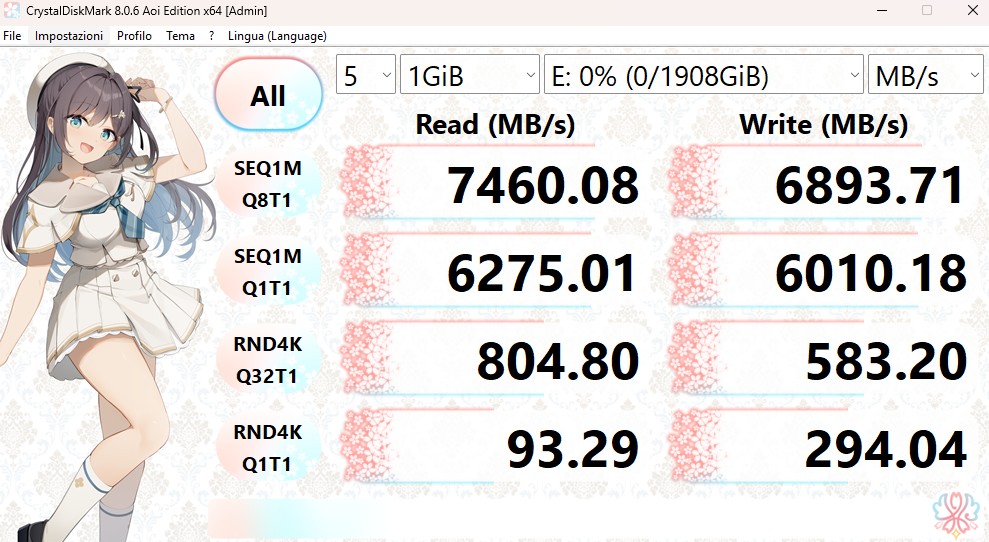The image size is (989, 542).
Task: Open the File menu
Action: pos(12,36)
